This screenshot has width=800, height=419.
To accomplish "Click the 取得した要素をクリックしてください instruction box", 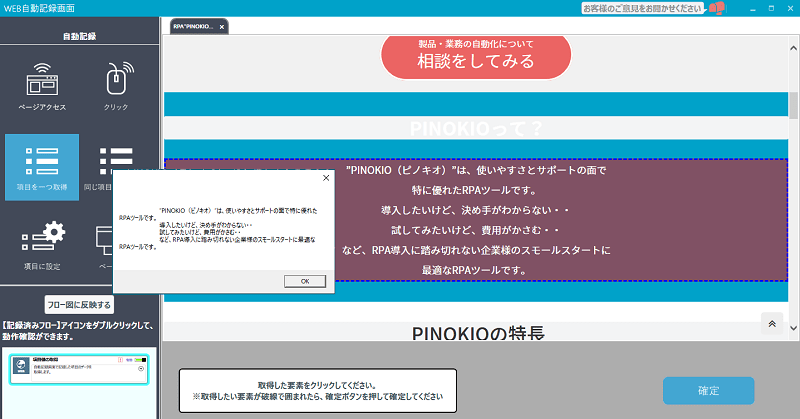I will coord(318,391).
